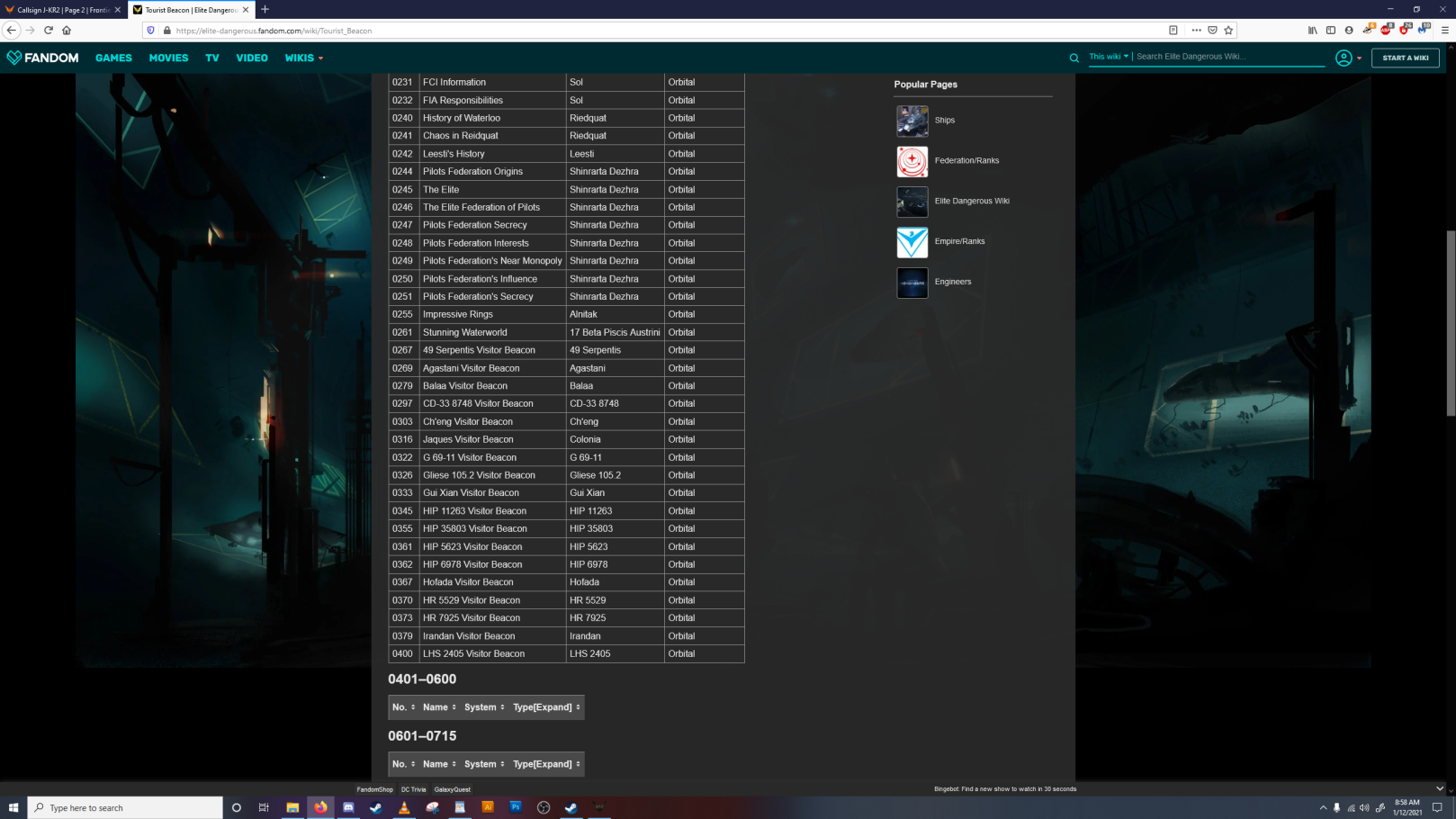This screenshot has width=1456, height=819.
Task: Save page to Pocket icon
Action: [1212, 30]
